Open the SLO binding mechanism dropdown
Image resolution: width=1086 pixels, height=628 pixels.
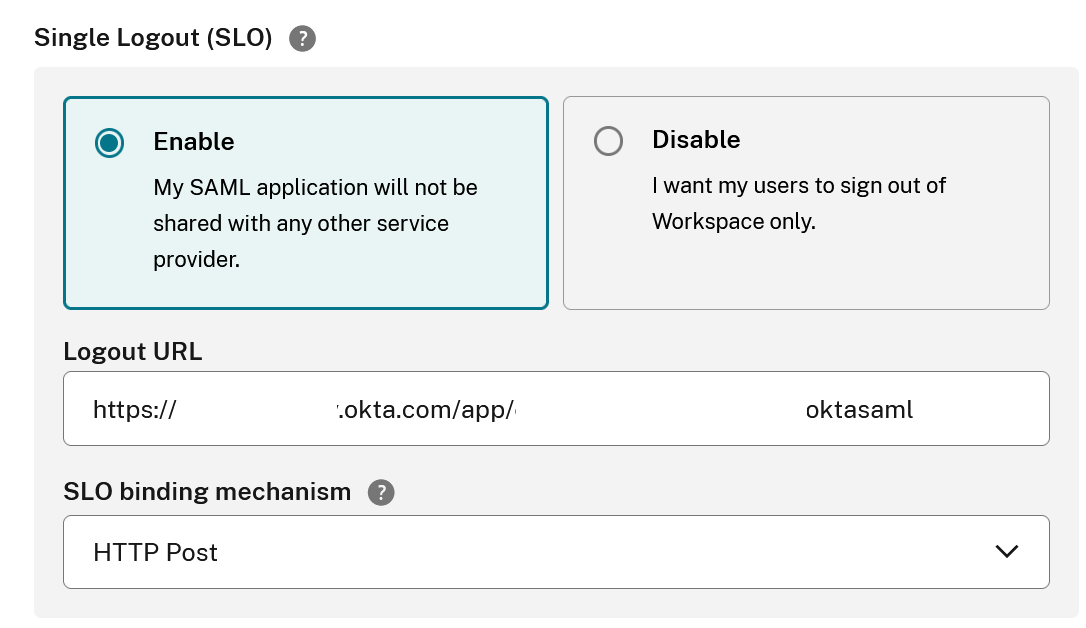tap(556, 551)
